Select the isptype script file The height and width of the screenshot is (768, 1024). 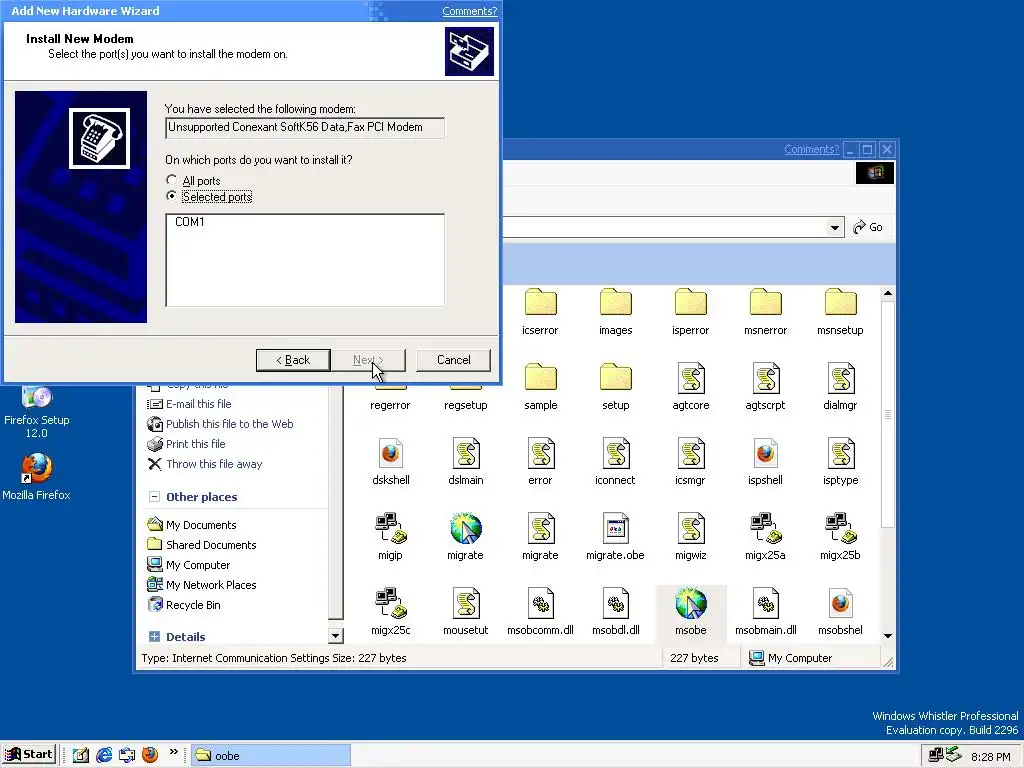(840, 462)
